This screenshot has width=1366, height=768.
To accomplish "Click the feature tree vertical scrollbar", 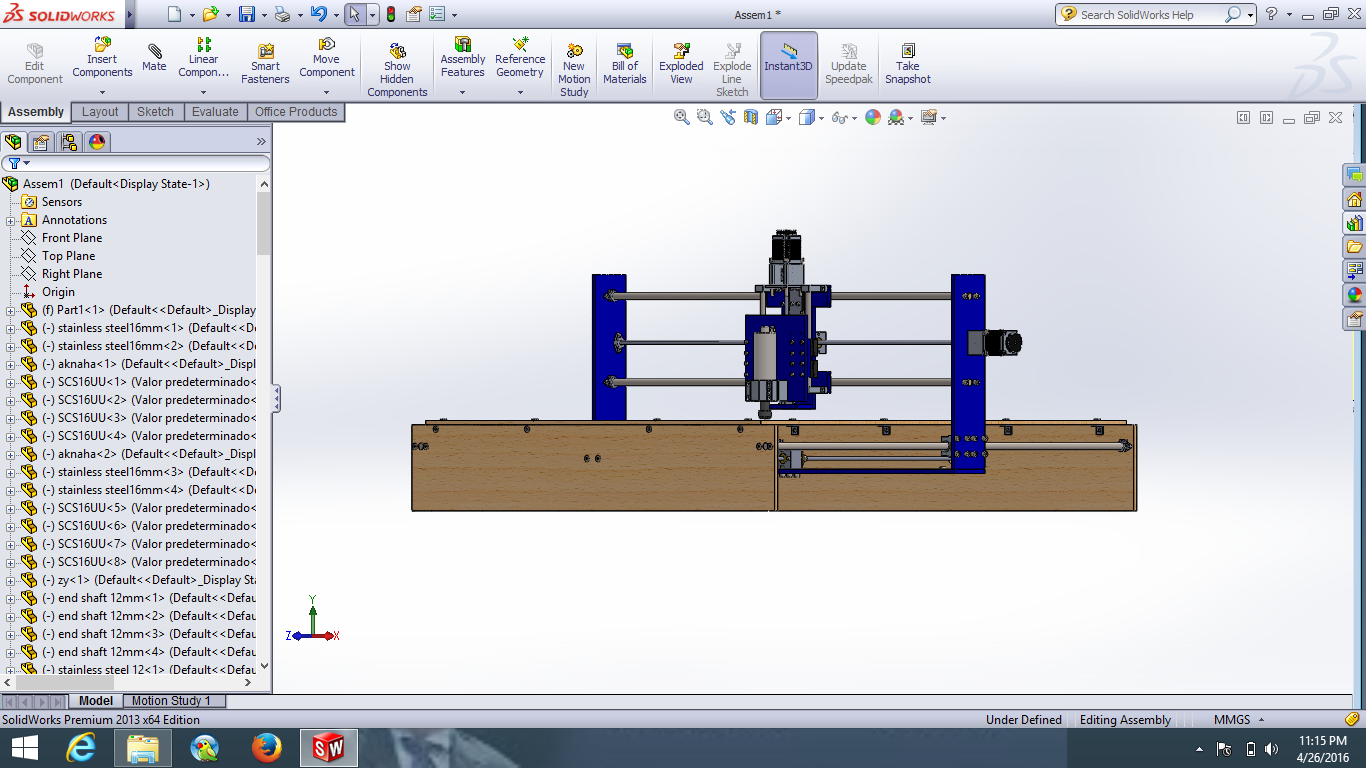I will [264, 223].
